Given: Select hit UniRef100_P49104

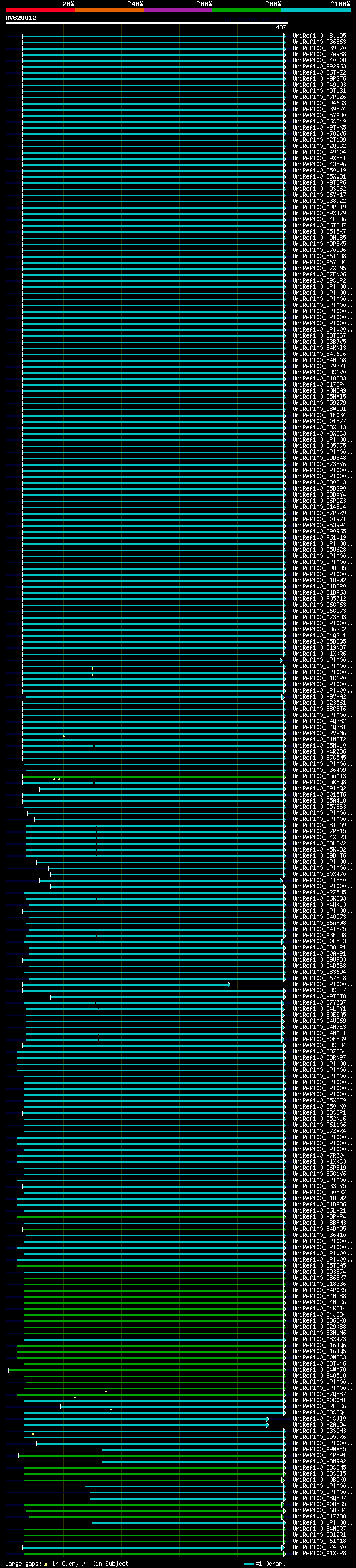Looking at the screenshot, I should click(x=319, y=152).
